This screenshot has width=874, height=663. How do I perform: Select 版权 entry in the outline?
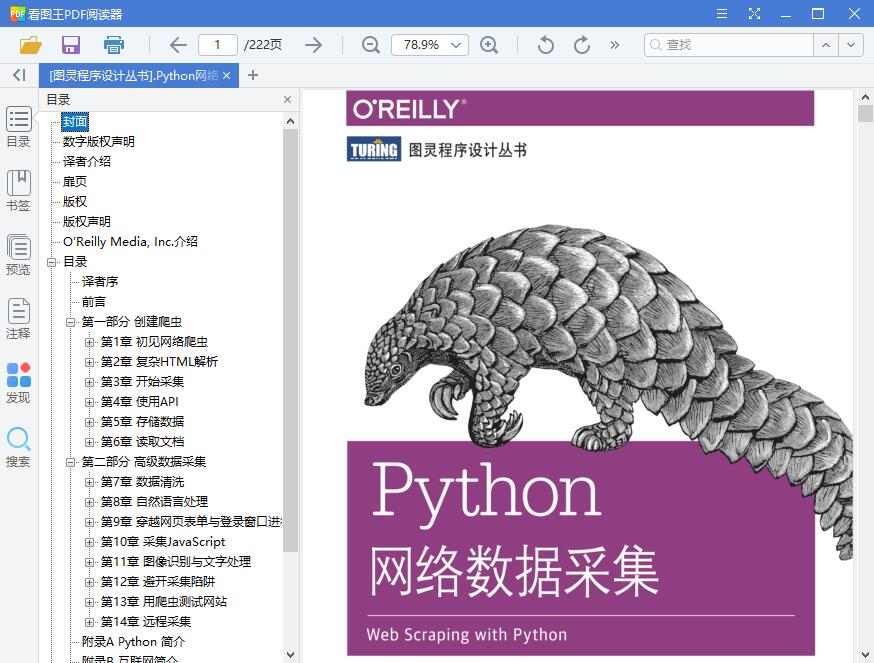pyautogui.click(x=75, y=202)
